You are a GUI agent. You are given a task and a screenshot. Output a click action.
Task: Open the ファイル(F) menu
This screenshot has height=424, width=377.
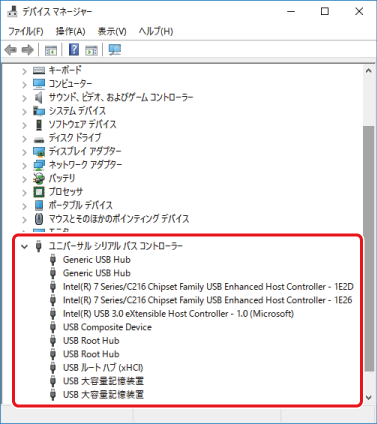tap(26, 31)
